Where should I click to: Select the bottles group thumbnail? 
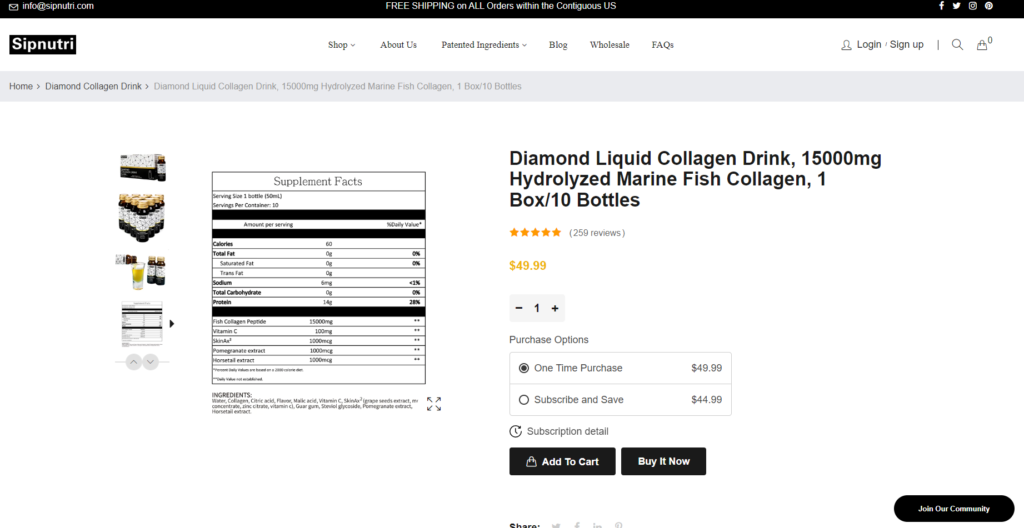pyautogui.click(x=142, y=217)
